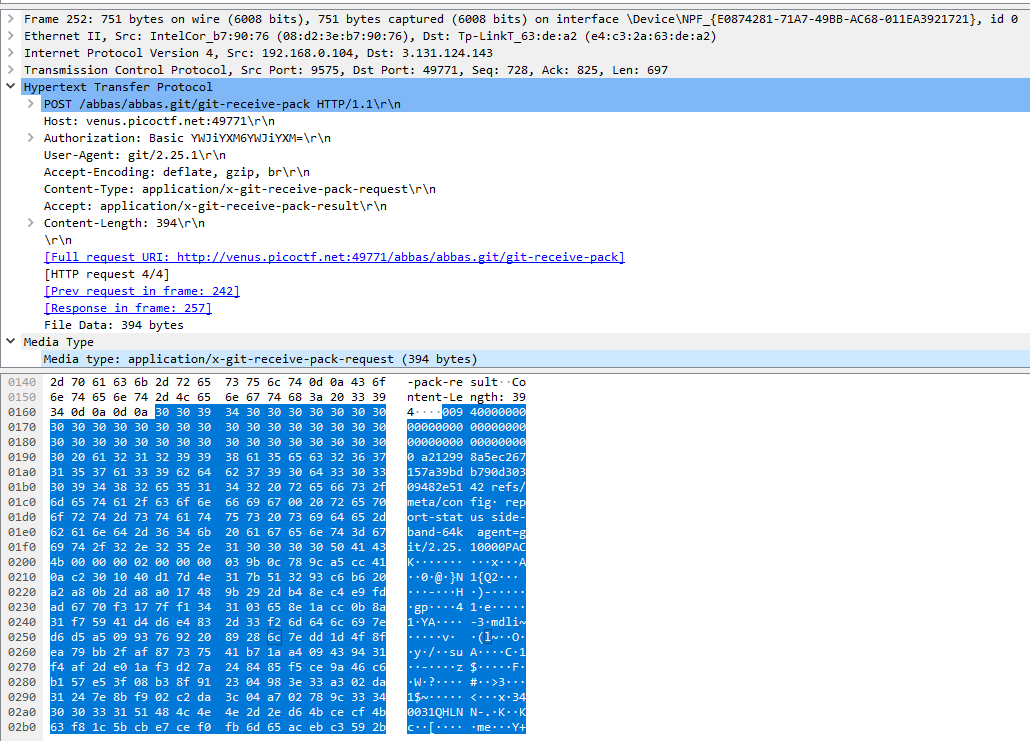
Task: Select the Host: venus.picoctf.net header line
Action: pyautogui.click(x=159, y=122)
